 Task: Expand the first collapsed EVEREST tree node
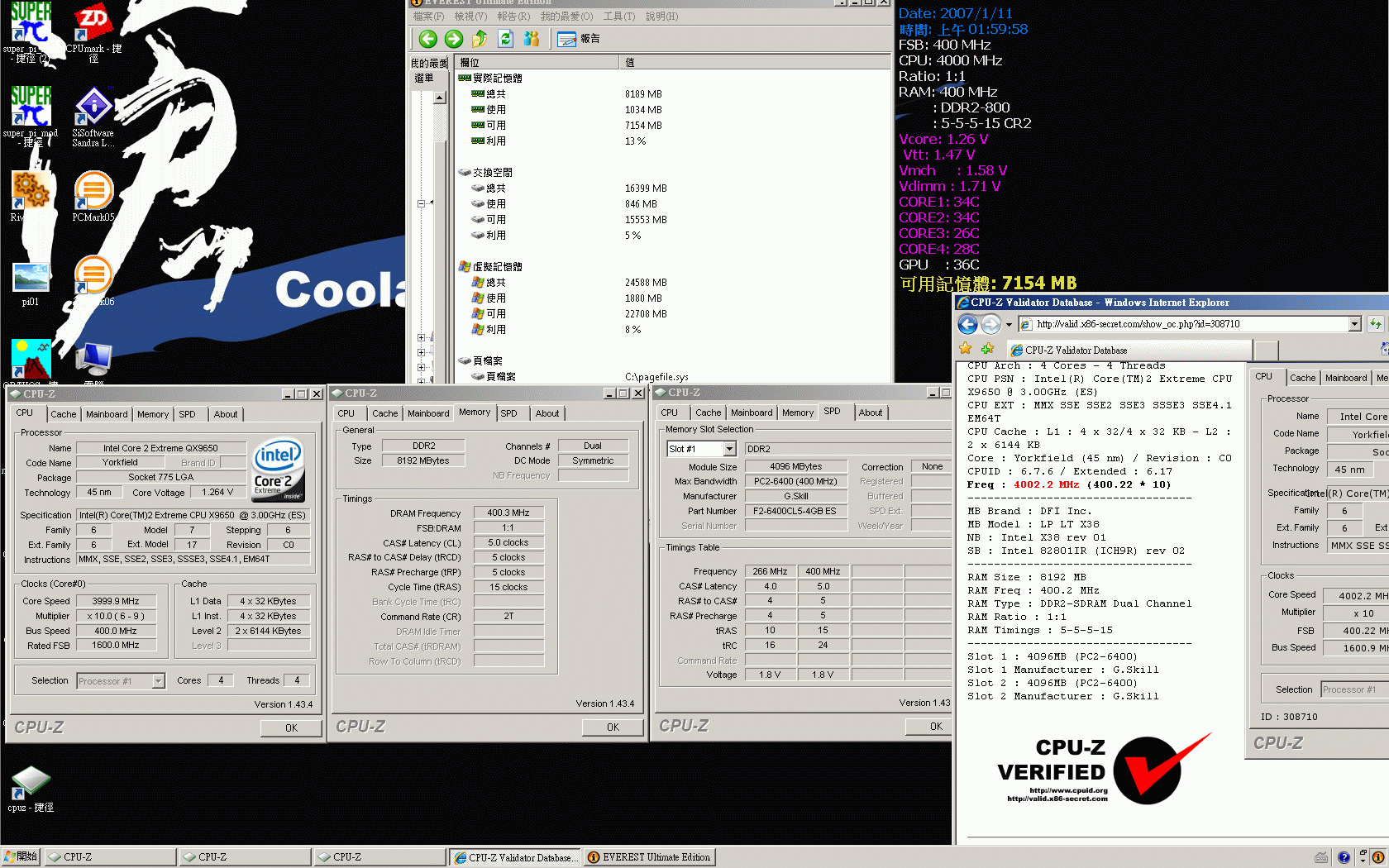421,337
